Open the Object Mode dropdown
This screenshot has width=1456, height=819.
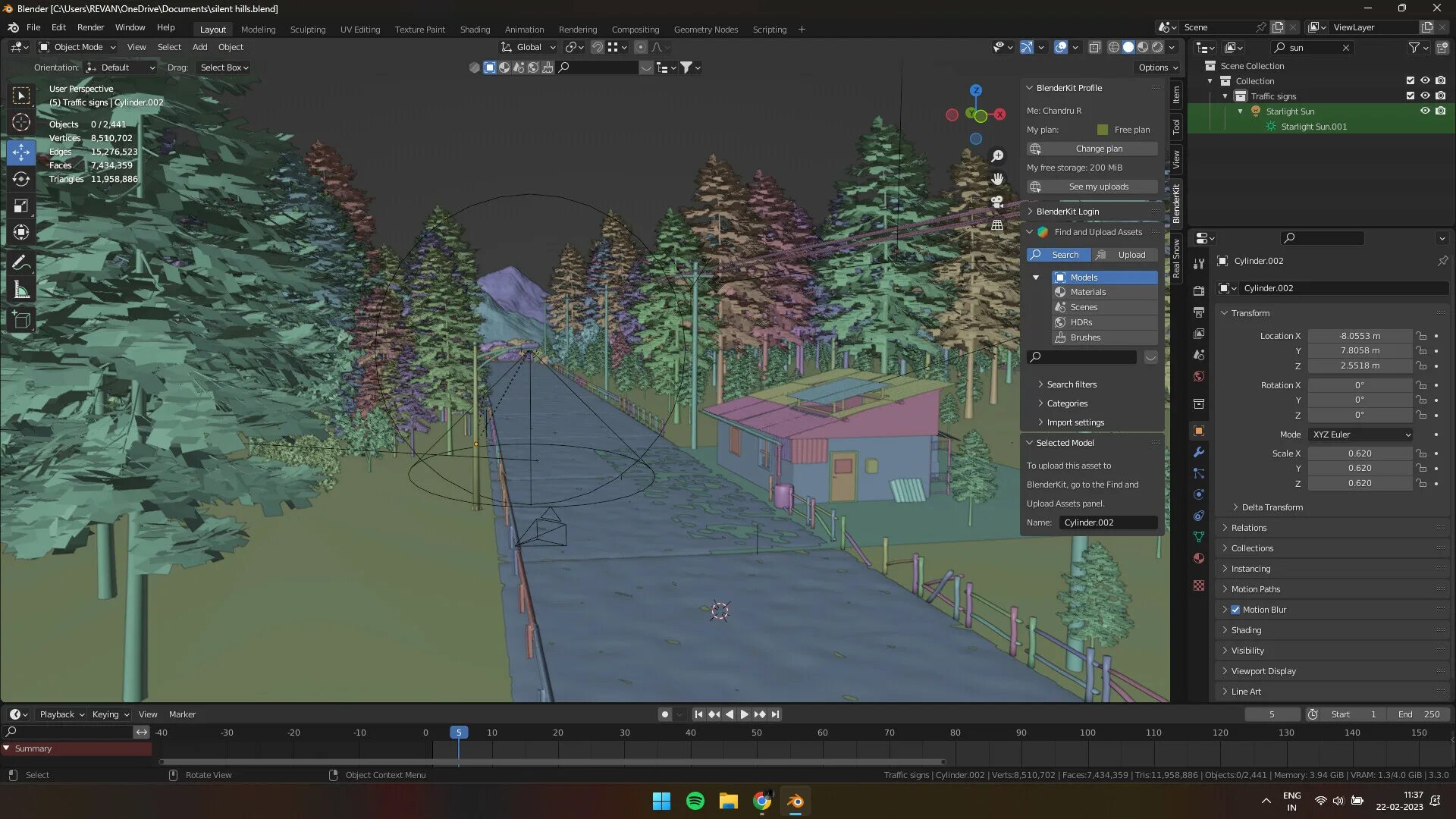tap(77, 47)
